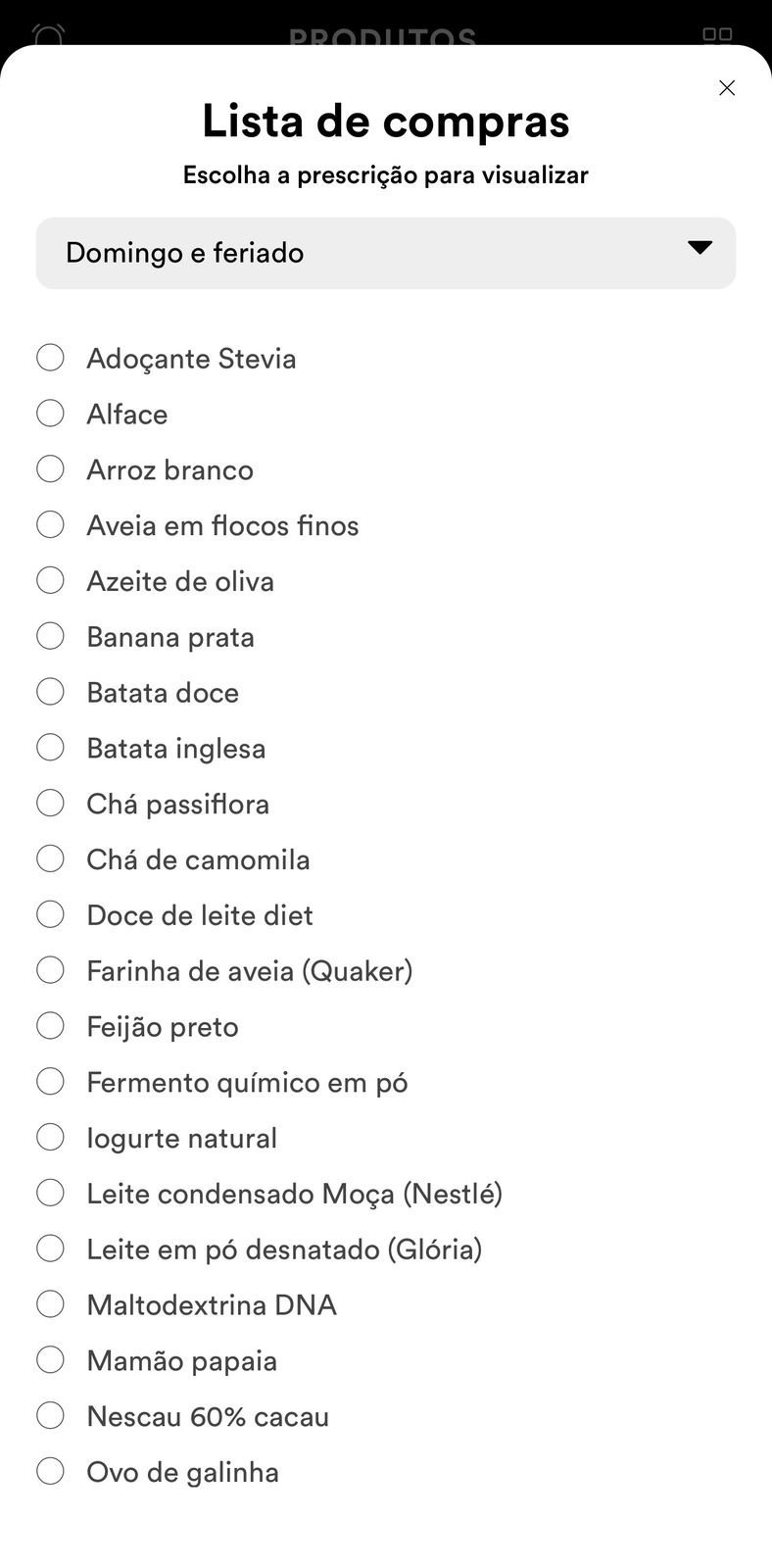Tick the Maltodextrina DNA circle

tap(50, 1304)
